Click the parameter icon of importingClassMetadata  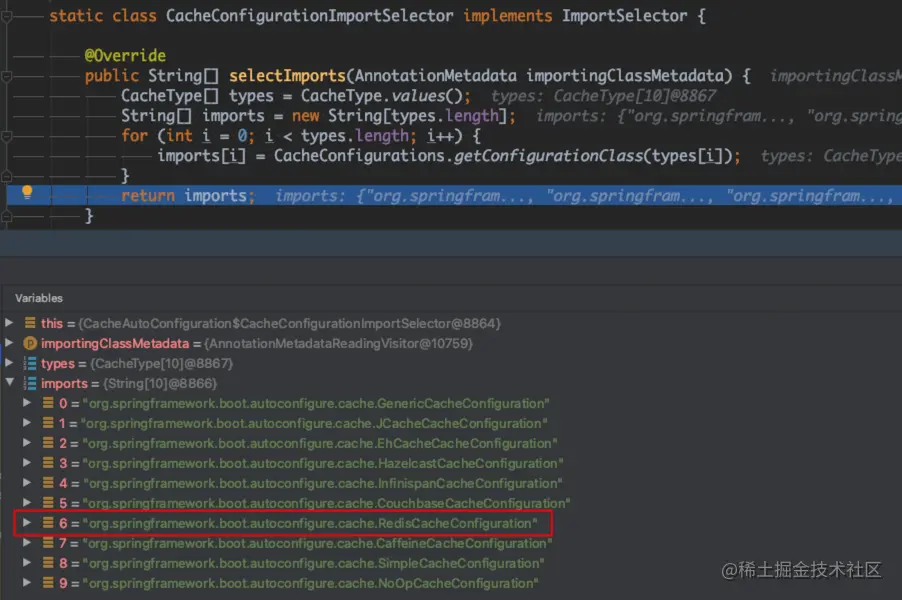point(30,343)
